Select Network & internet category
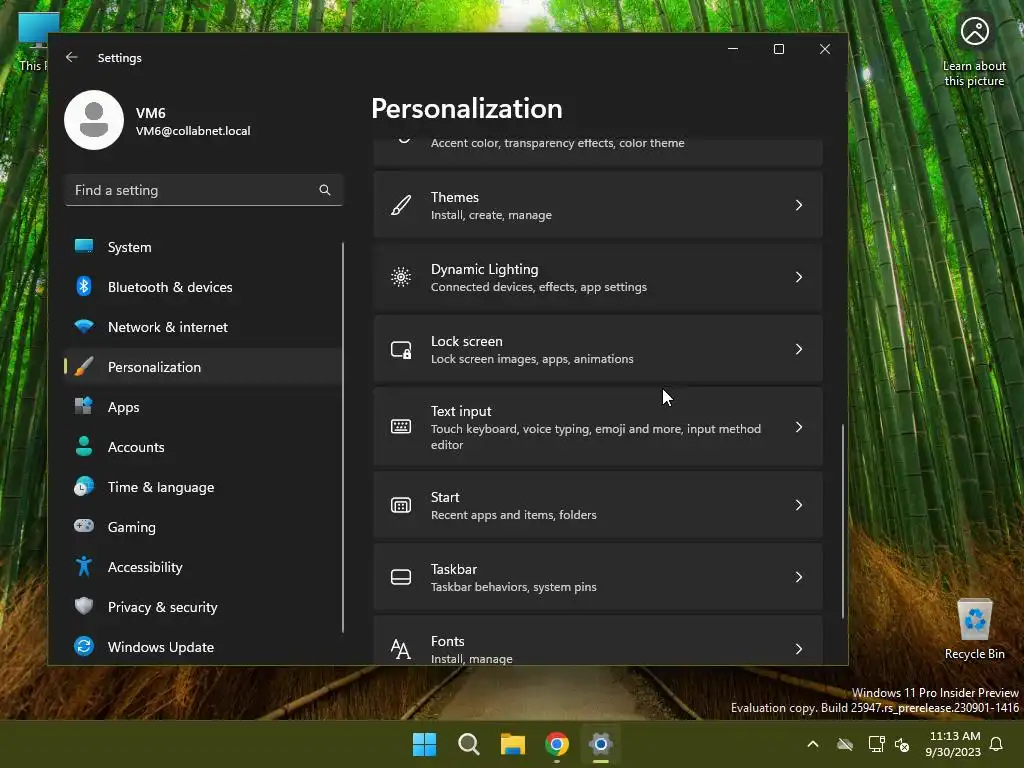This screenshot has width=1024, height=768. pyautogui.click(x=203, y=327)
